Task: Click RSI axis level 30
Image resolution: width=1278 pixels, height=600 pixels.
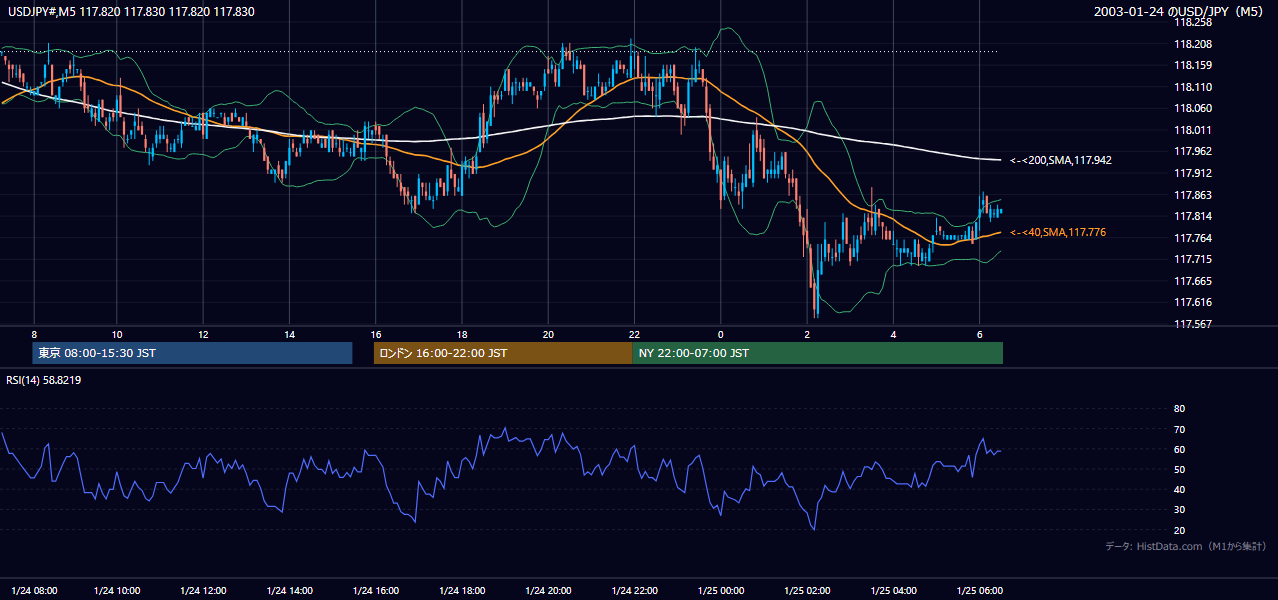Action: pos(1179,510)
